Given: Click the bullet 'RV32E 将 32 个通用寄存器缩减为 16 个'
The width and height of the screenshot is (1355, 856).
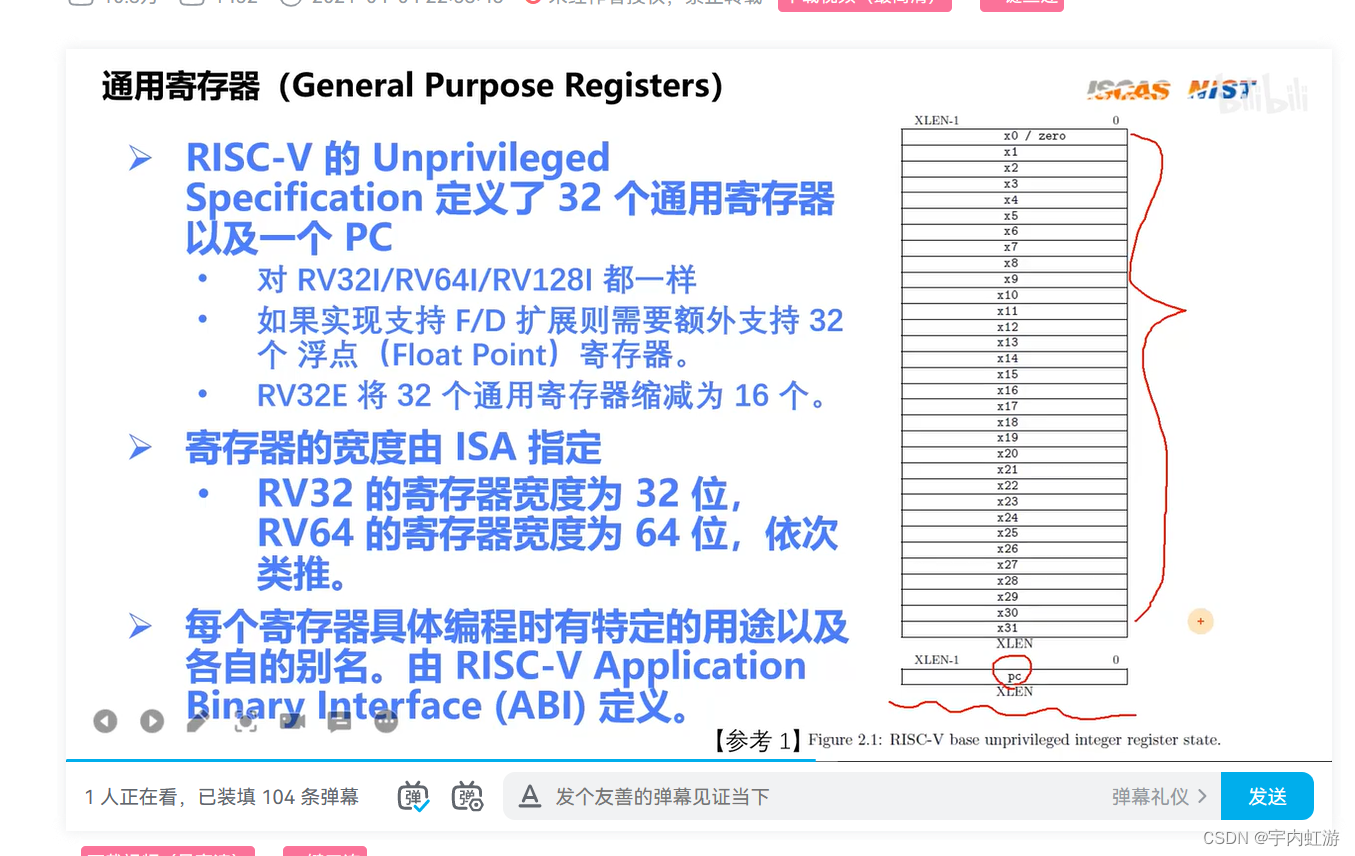Looking at the screenshot, I should 544,396.
